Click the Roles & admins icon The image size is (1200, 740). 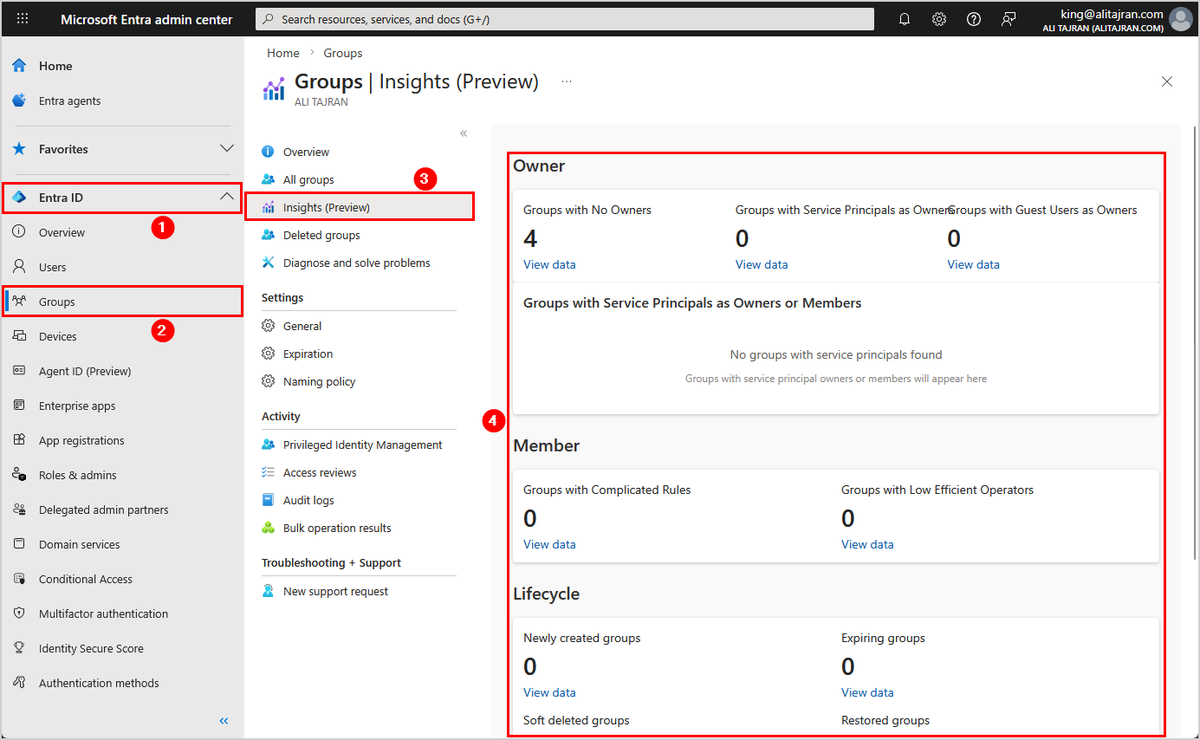[19, 475]
